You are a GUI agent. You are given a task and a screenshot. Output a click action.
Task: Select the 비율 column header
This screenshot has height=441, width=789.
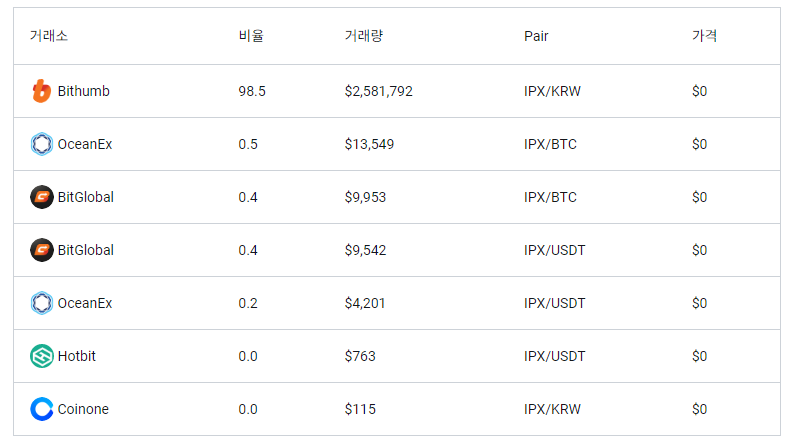pos(251,36)
